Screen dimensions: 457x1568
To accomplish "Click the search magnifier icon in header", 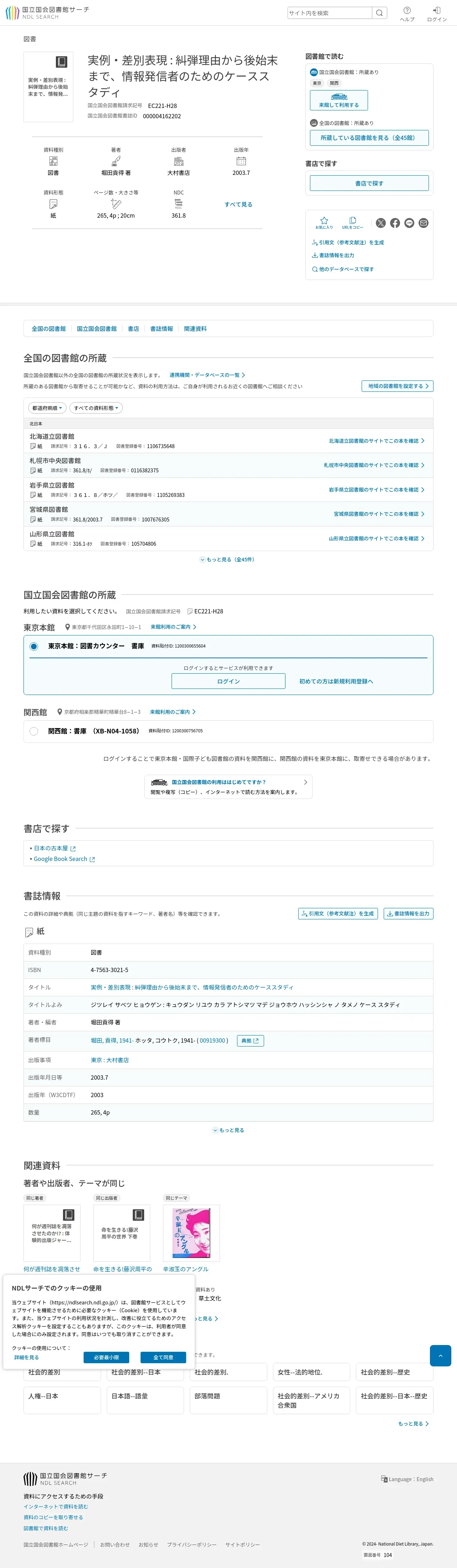I will (x=379, y=13).
